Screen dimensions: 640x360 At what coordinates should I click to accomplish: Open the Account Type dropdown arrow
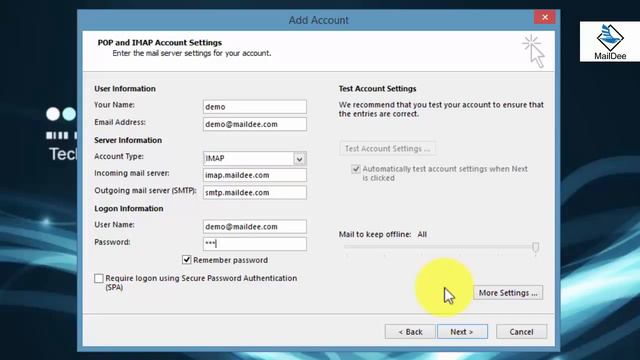point(299,158)
